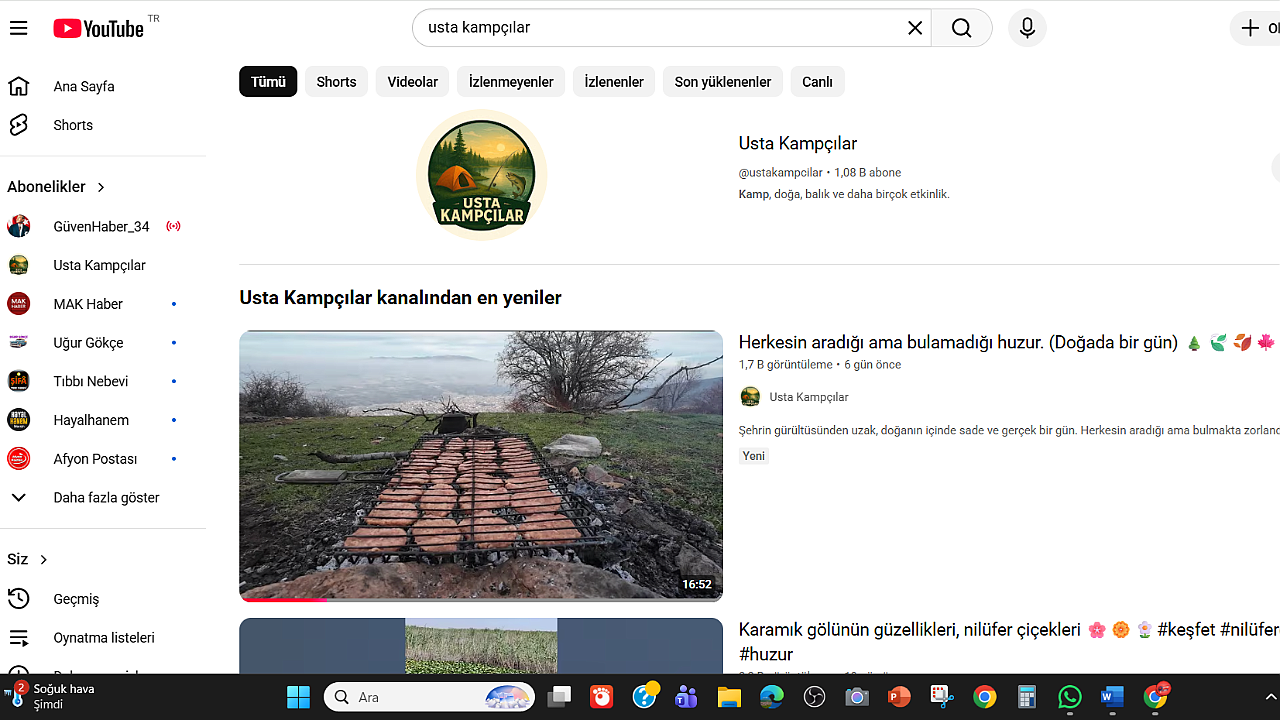
Task: Click the red watch progress bar on thumbnail
Action: 283,599
